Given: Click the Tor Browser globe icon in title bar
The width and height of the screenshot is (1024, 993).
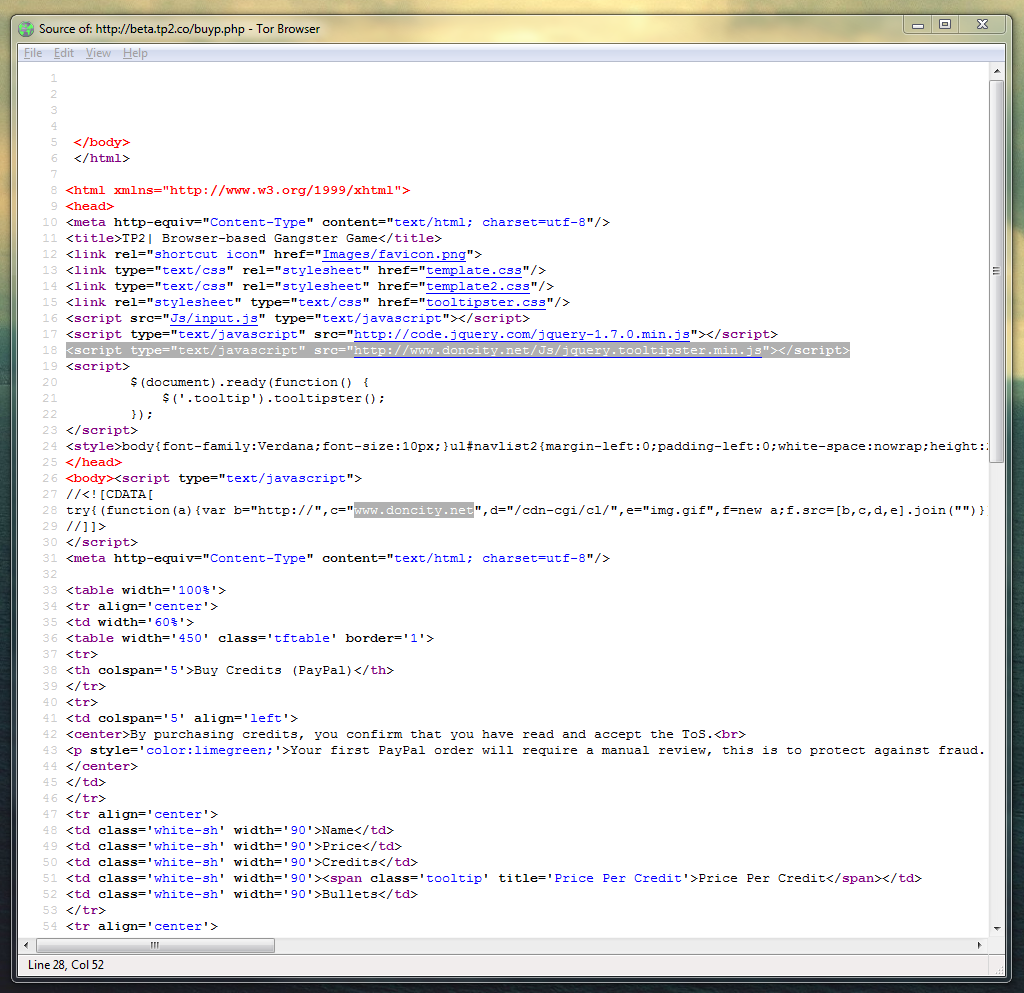Looking at the screenshot, I should click(x=26, y=29).
